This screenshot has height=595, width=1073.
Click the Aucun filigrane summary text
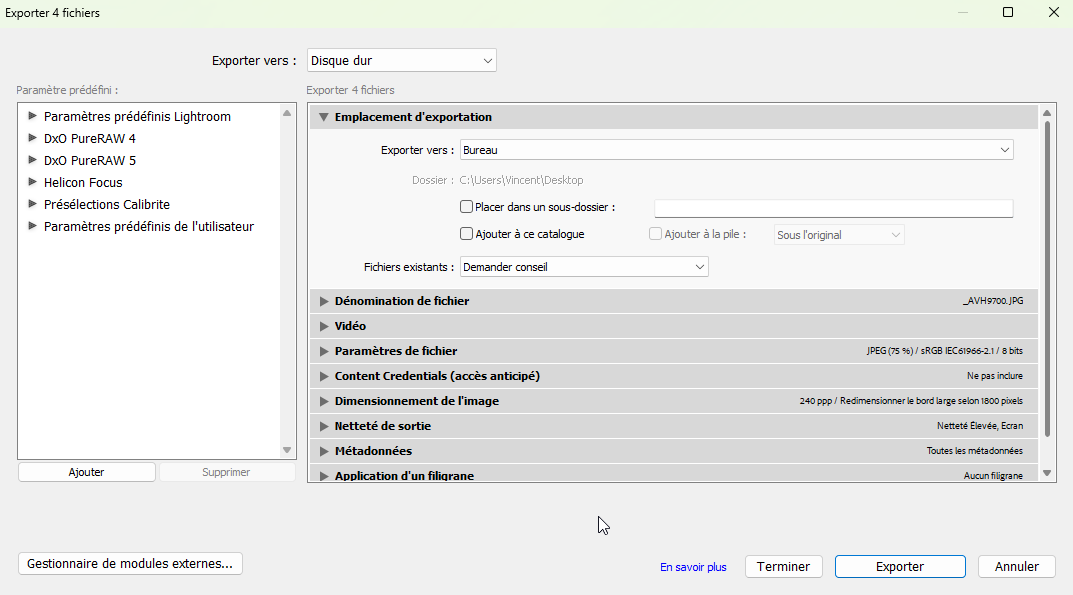tap(993, 475)
